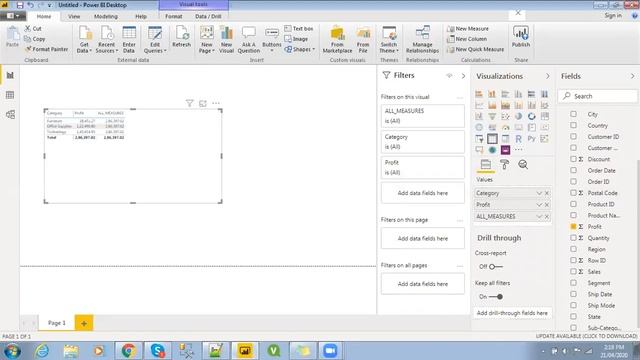
Task: Import custom visual From File
Action: (x=363, y=39)
